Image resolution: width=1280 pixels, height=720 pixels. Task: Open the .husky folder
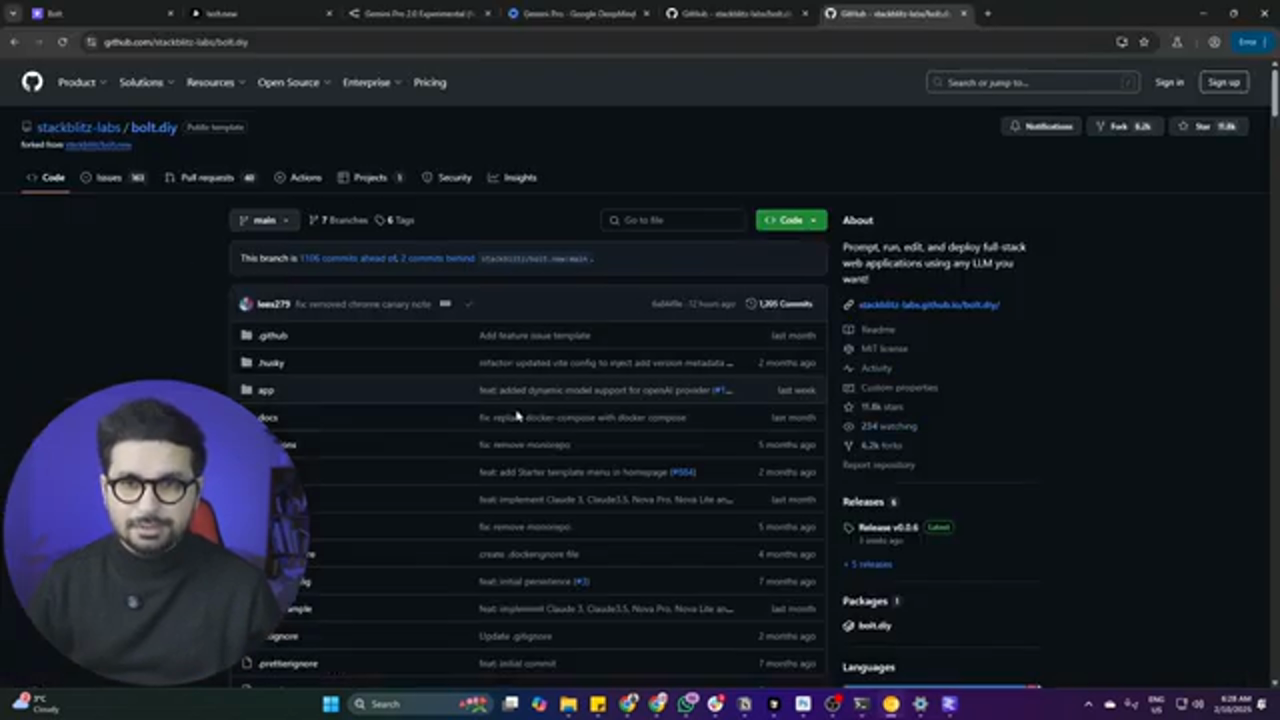pyautogui.click(x=271, y=363)
